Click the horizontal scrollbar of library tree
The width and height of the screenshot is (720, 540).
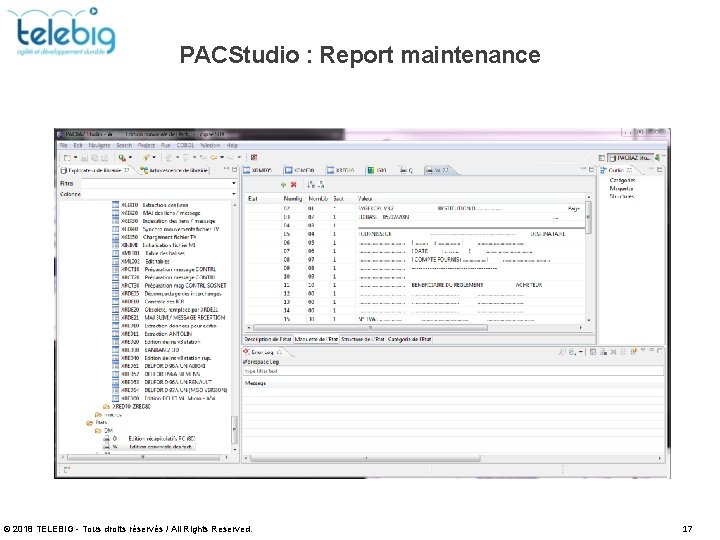click(x=143, y=457)
